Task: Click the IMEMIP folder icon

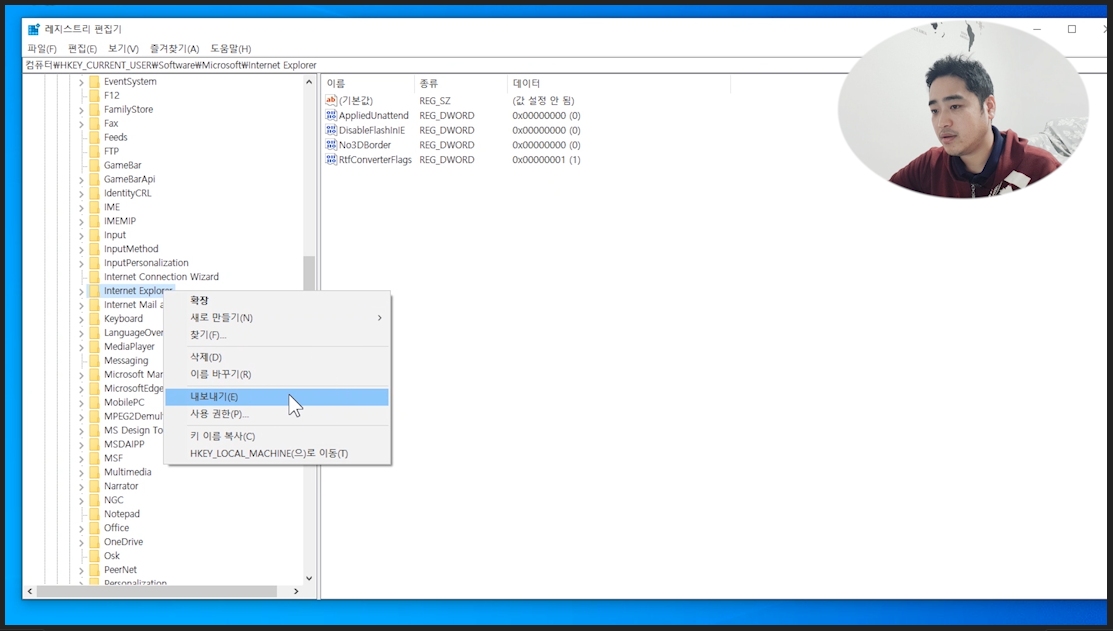Action: point(94,221)
